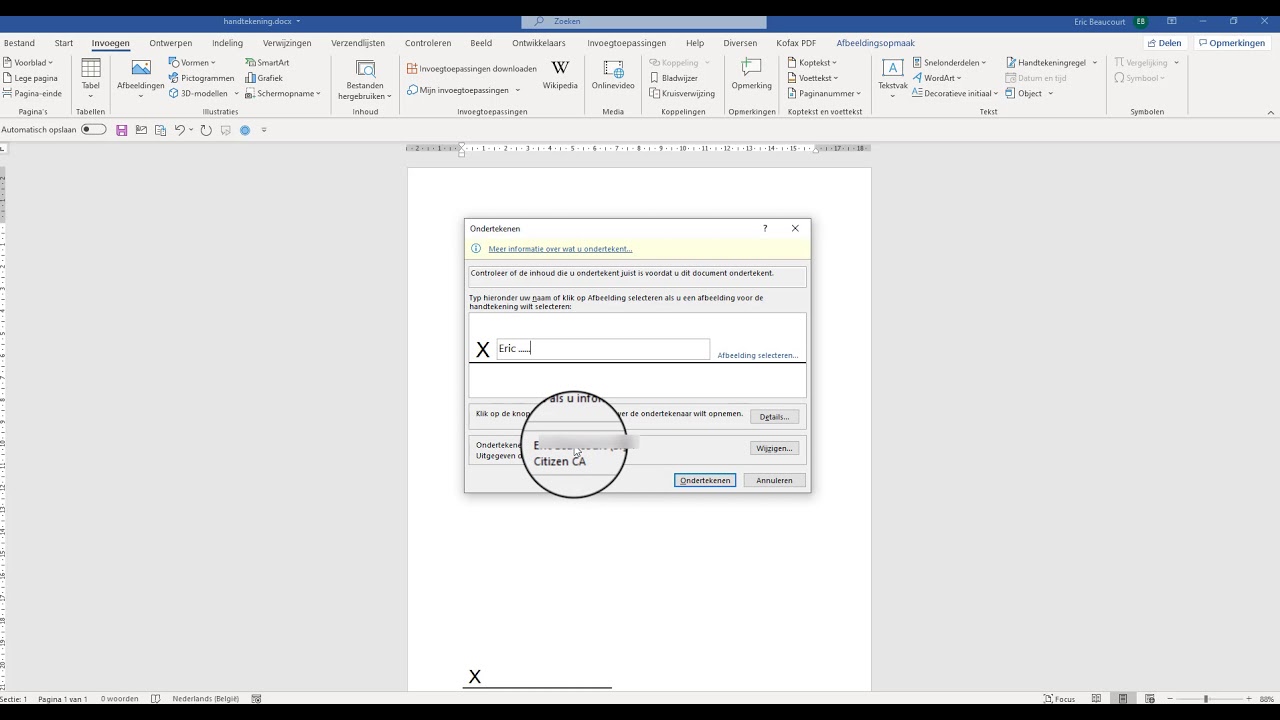
Task: Click Afbeelding selecteren... link
Action: coord(757,355)
